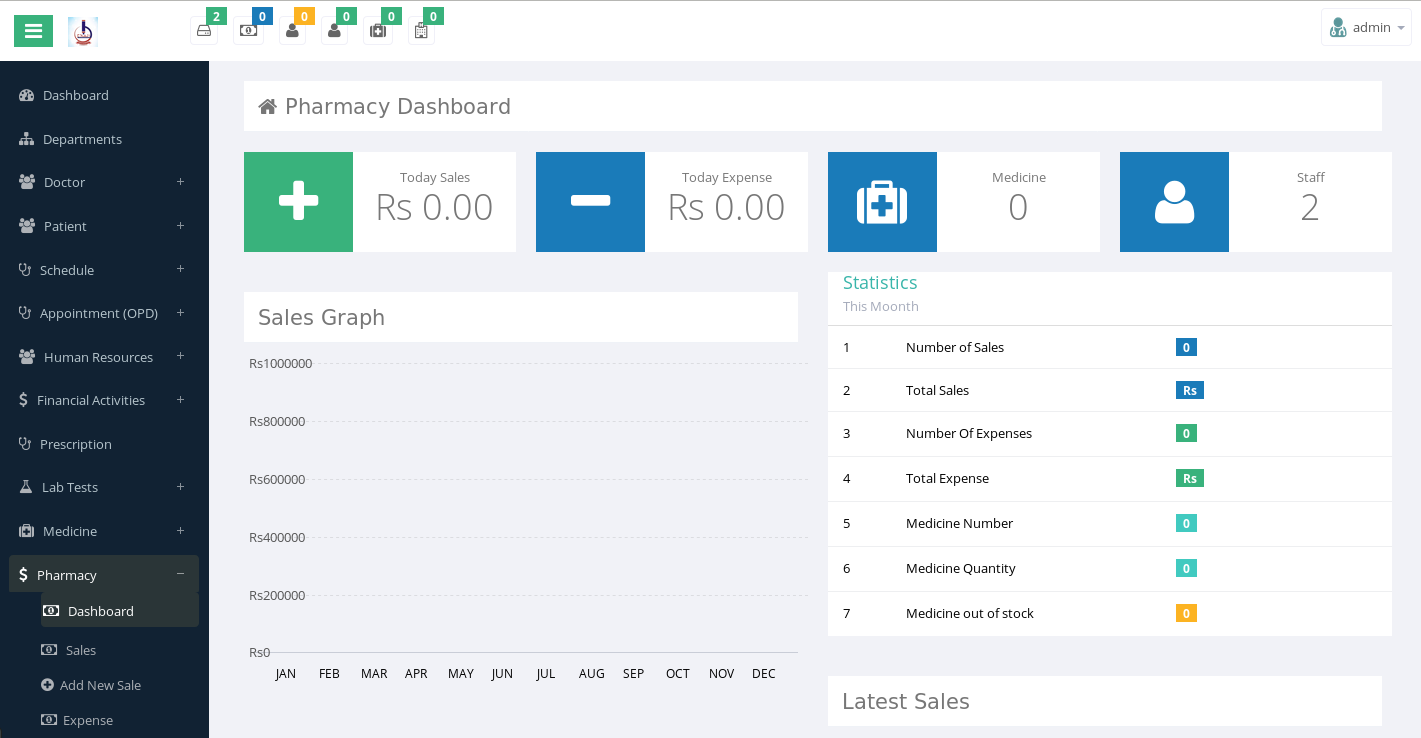
Task: Click the Number Of Expenses row label
Action: click(969, 433)
